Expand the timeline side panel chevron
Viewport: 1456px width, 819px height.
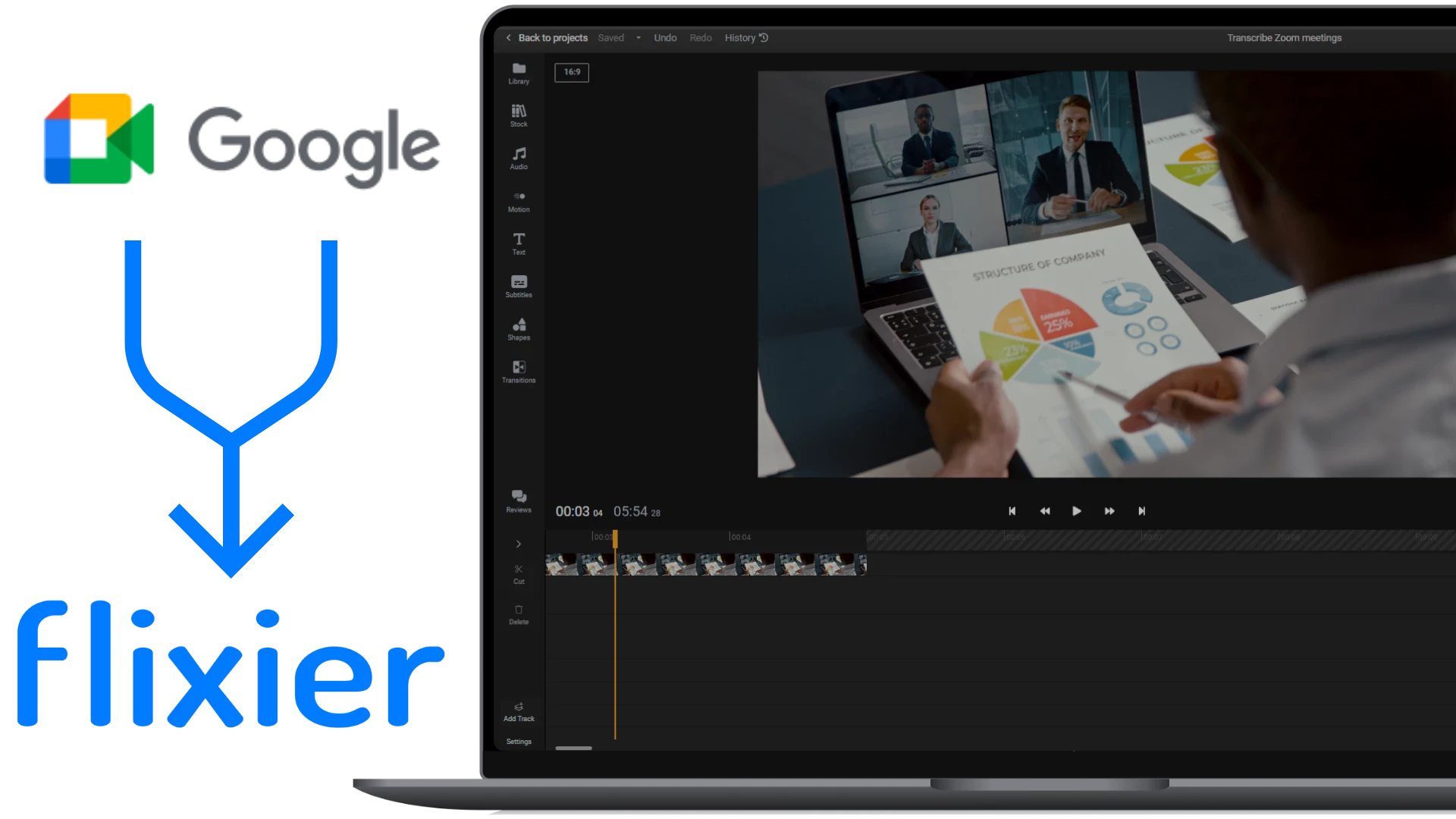(519, 544)
